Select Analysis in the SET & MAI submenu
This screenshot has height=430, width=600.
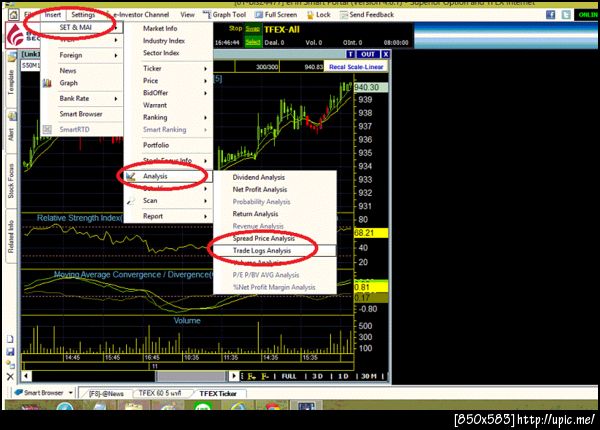[168, 176]
